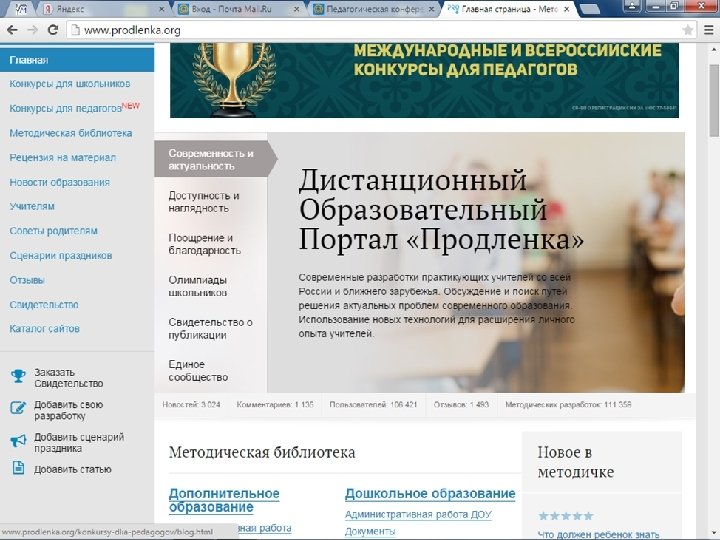Switch to the Вход - Почта Mail.Ru tab
Image resolution: width=720 pixels, height=540 pixels.
coord(239,9)
